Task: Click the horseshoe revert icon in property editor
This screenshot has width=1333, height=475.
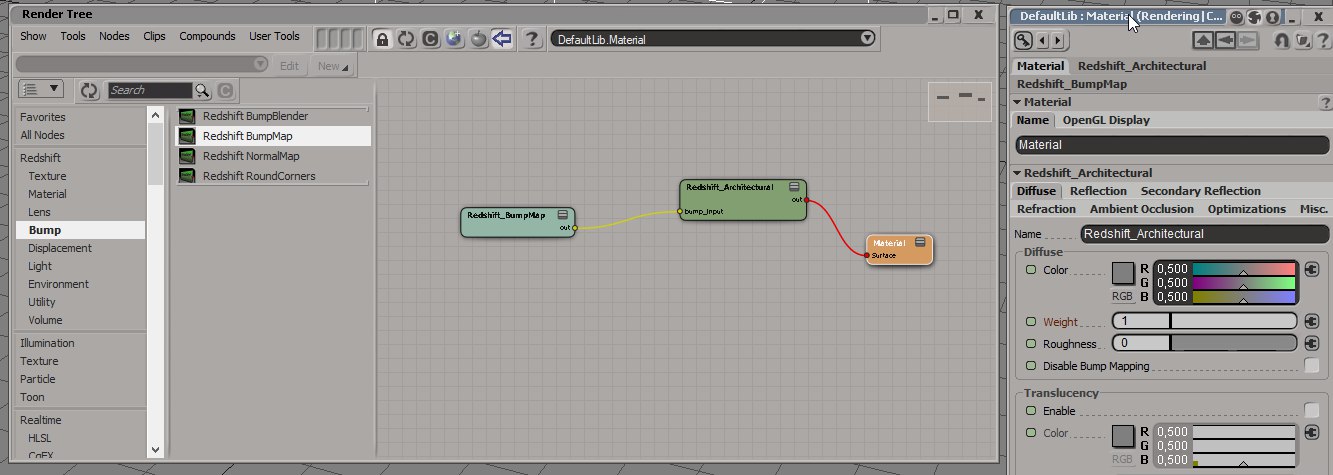Action: [x=1282, y=41]
